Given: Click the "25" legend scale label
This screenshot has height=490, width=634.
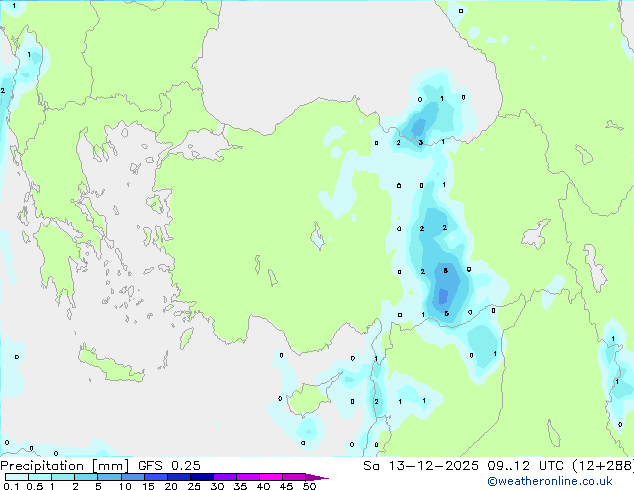Looking at the screenshot, I should (194, 486).
